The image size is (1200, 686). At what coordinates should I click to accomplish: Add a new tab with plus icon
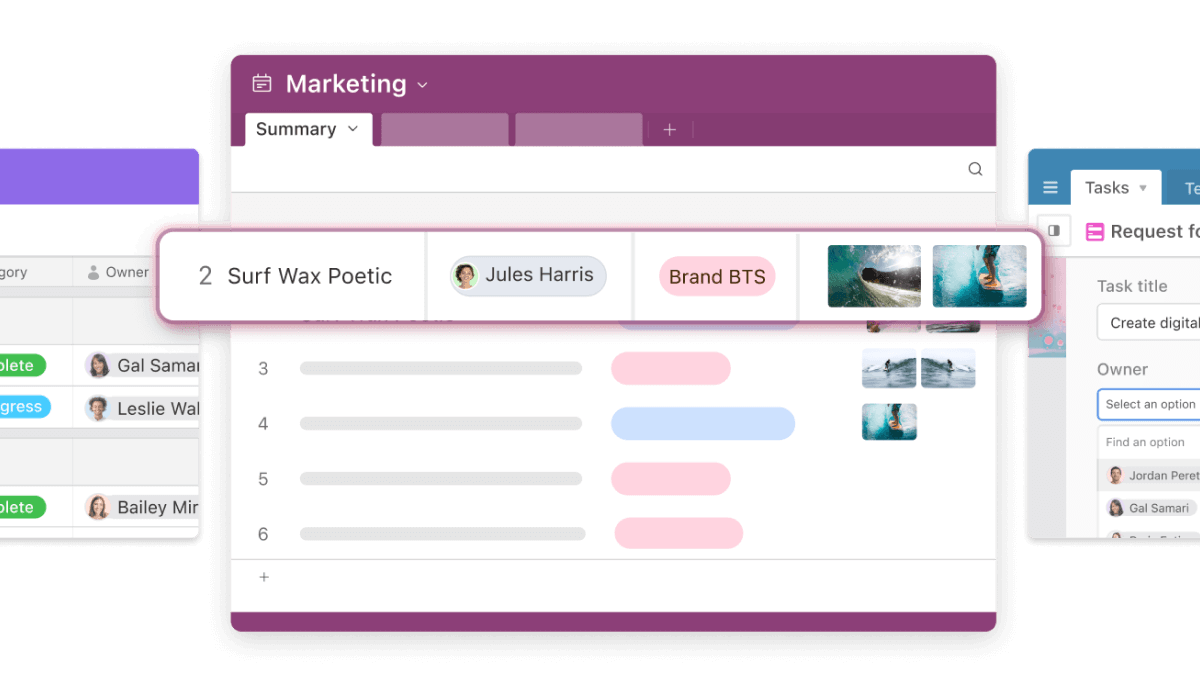click(670, 129)
